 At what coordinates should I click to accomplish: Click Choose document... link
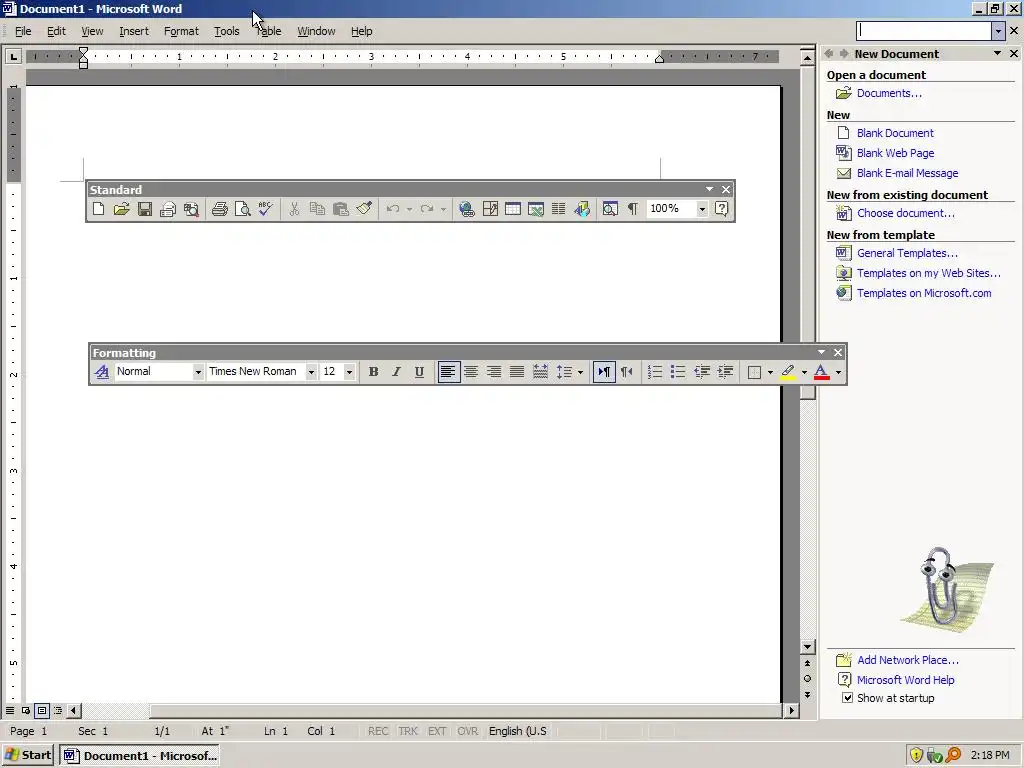(905, 213)
